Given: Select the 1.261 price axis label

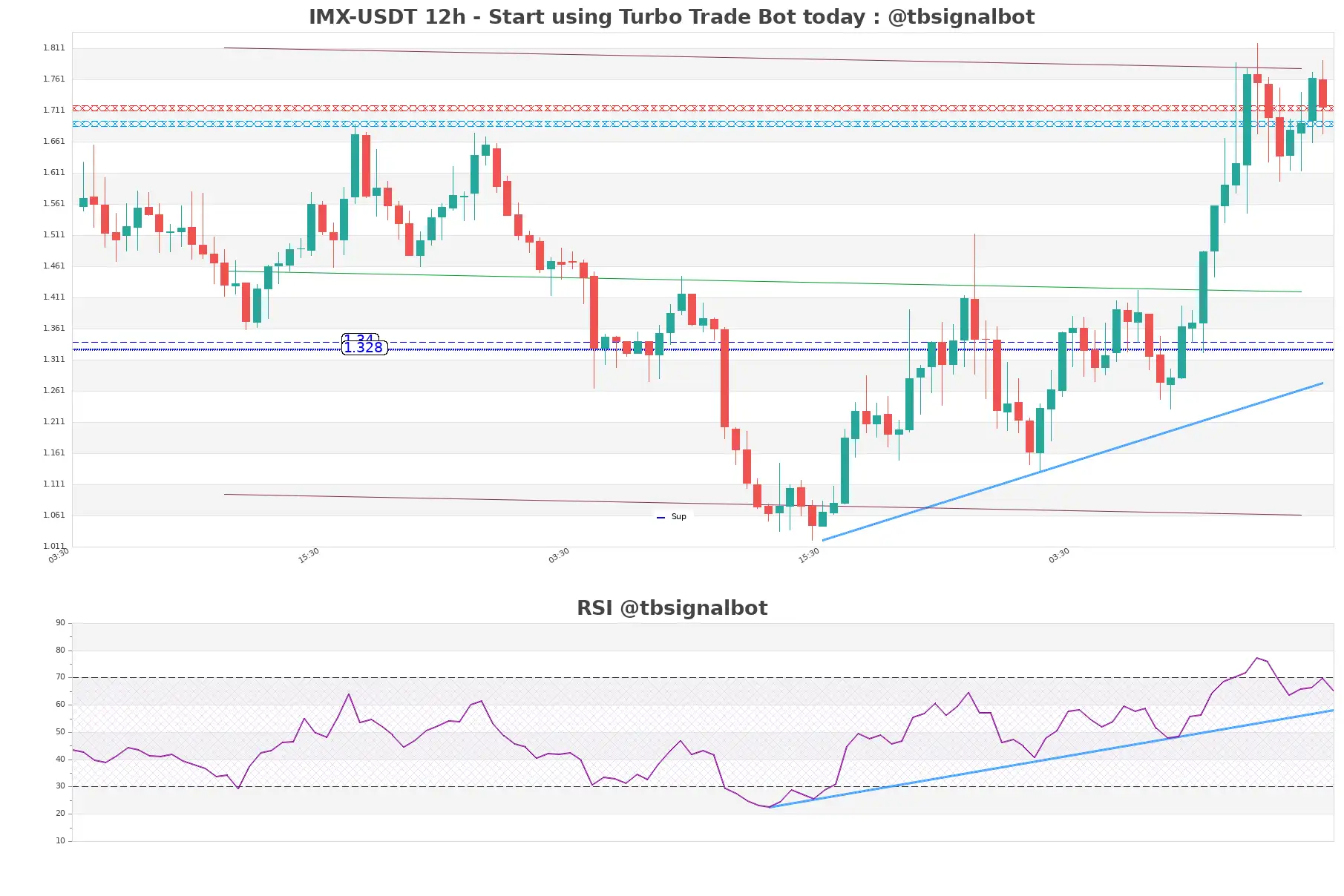Looking at the screenshot, I should pyautogui.click(x=53, y=390).
